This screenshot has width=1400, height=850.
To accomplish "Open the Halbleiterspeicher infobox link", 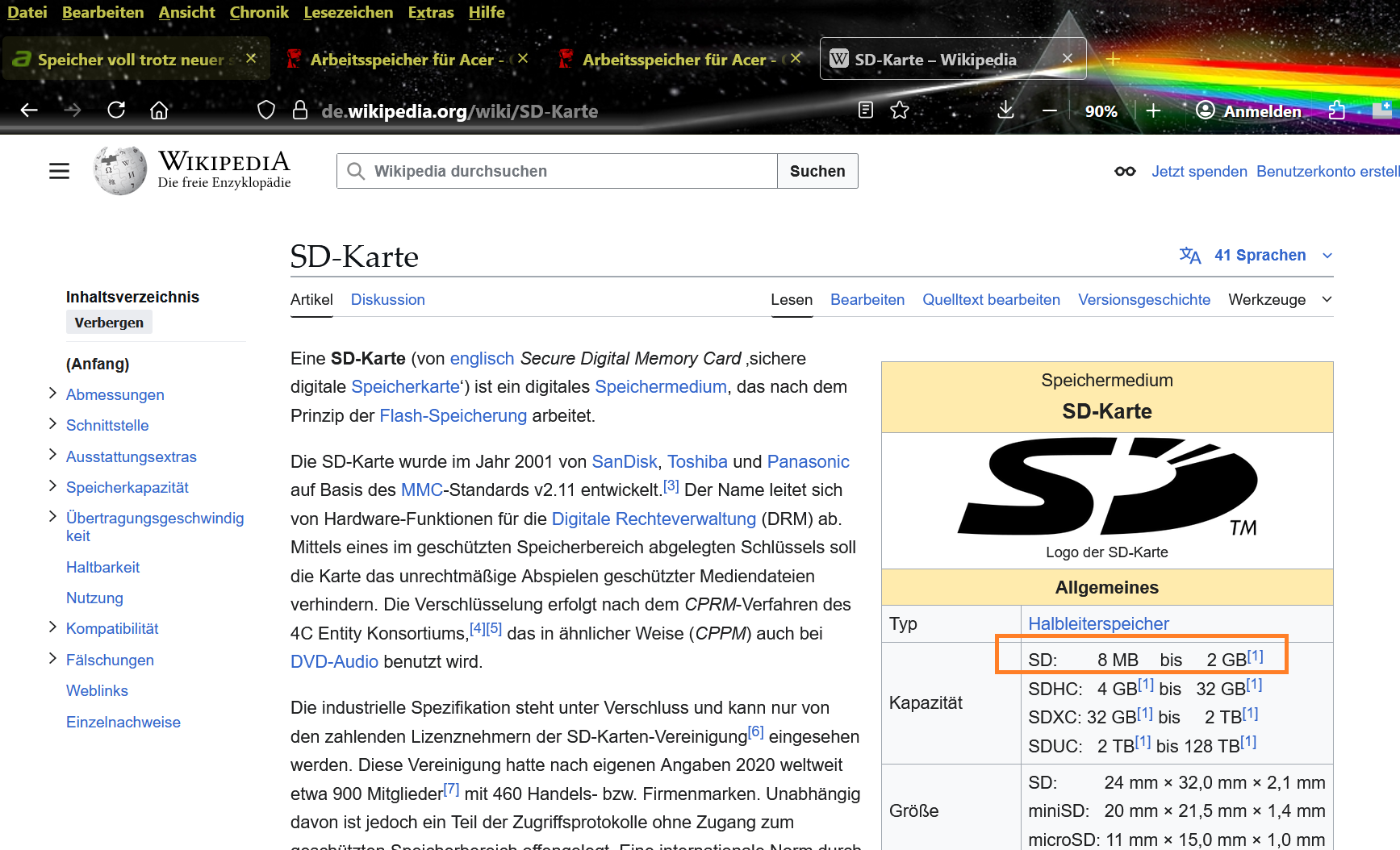I will pyautogui.click(x=1098, y=623).
